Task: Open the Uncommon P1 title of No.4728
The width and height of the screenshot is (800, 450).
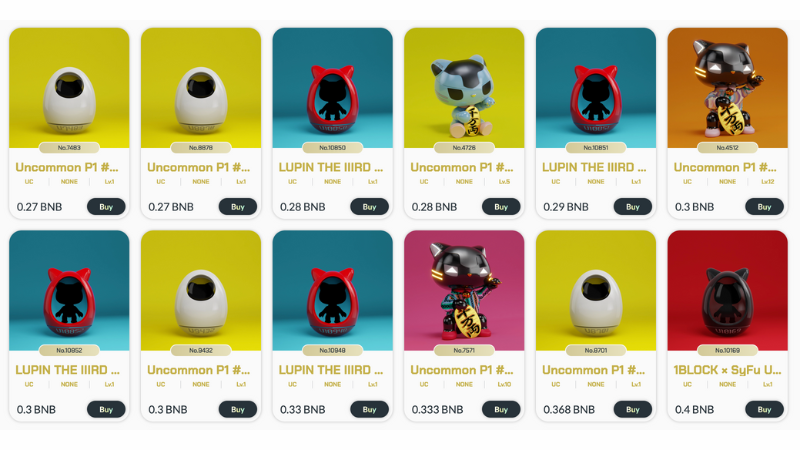Action: [x=462, y=167]
